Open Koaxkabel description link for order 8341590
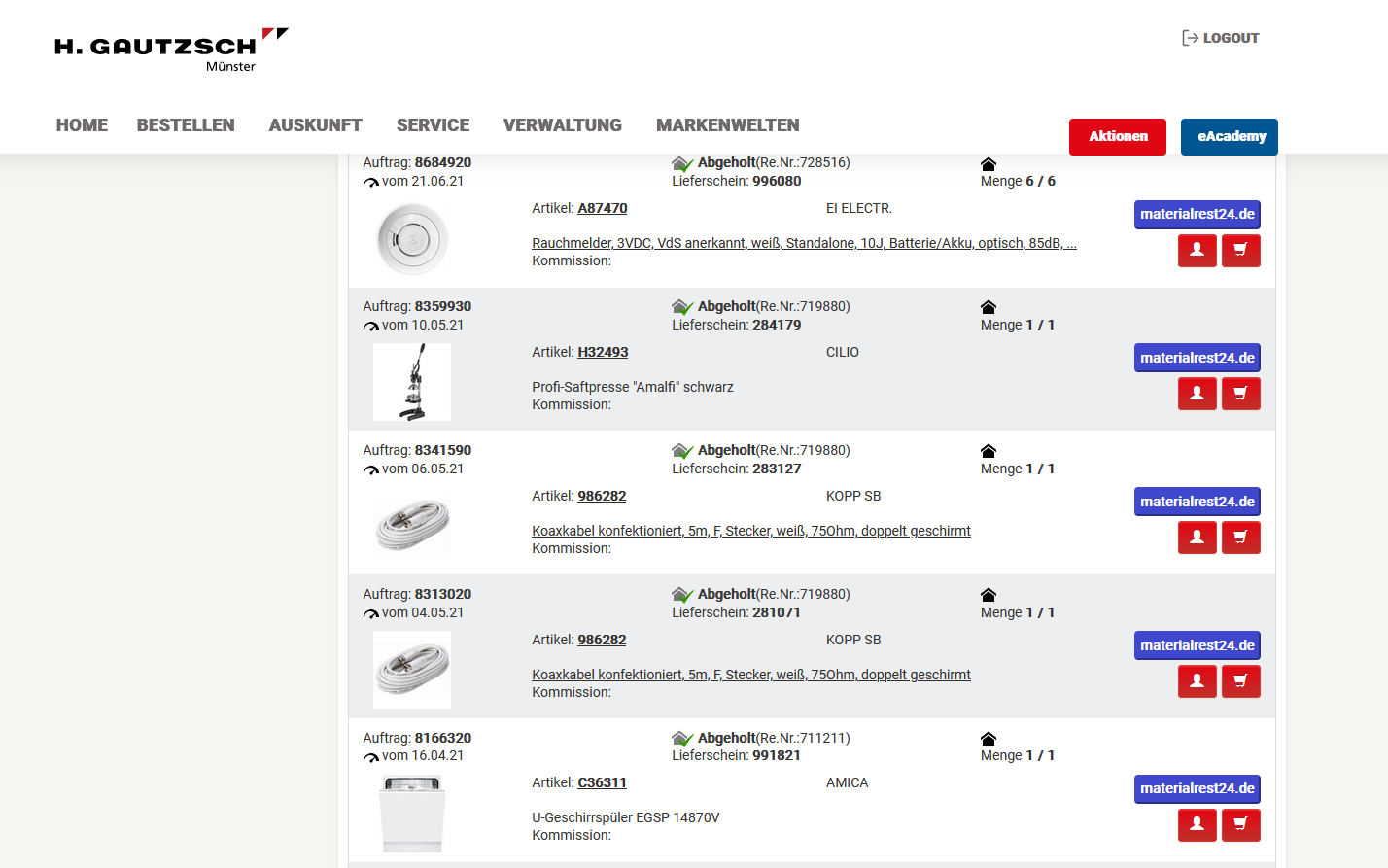Screen dimensions: 1388x868 pyautogui.click(x=750, y=531)
